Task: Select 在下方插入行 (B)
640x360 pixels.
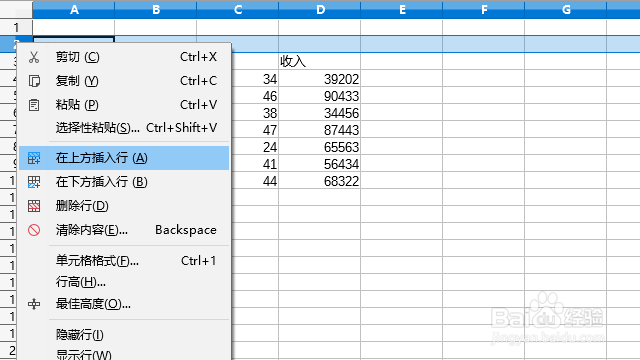Action: tap(124, 182)
